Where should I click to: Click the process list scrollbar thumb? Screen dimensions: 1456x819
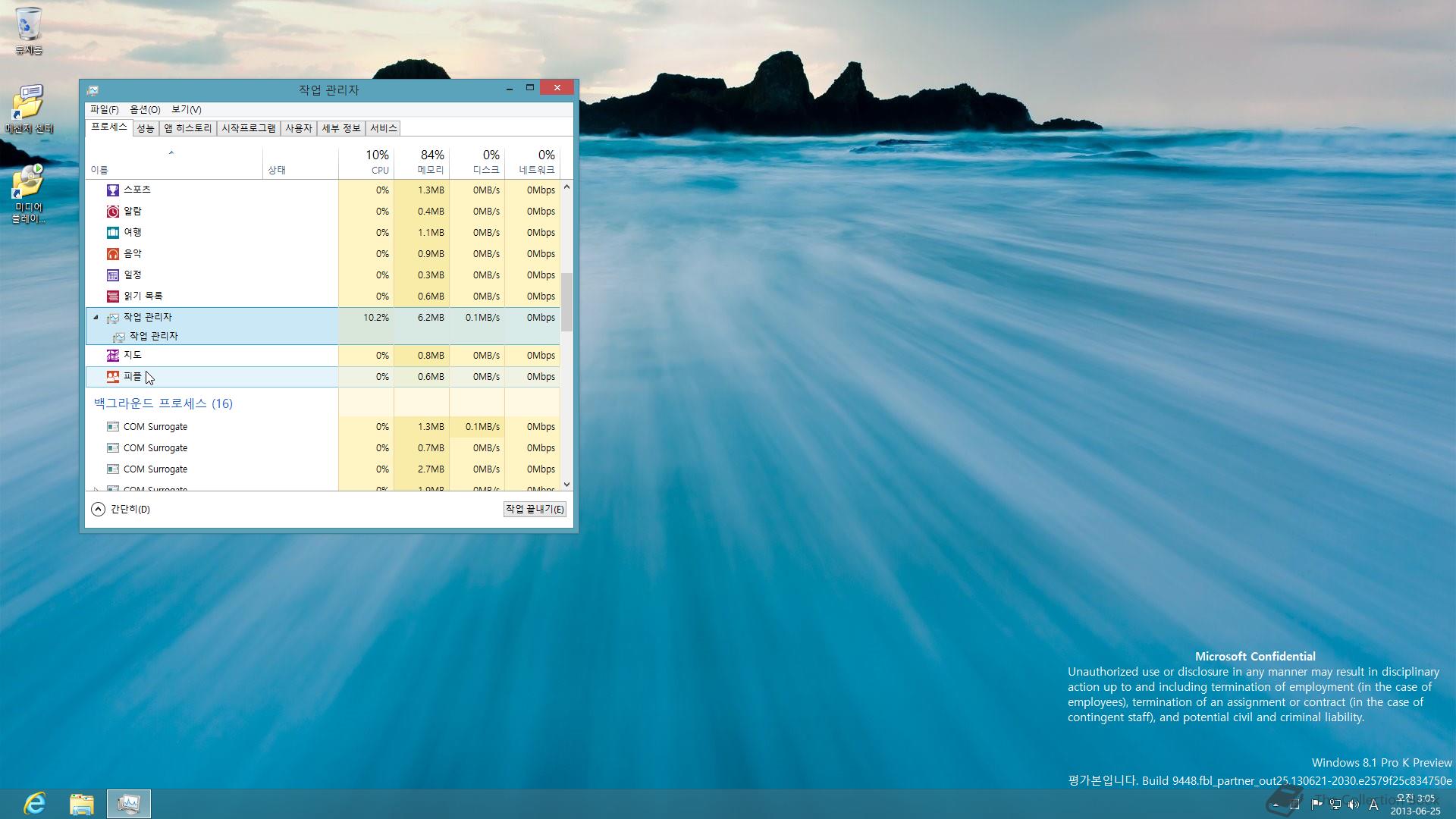click(566, 302)
